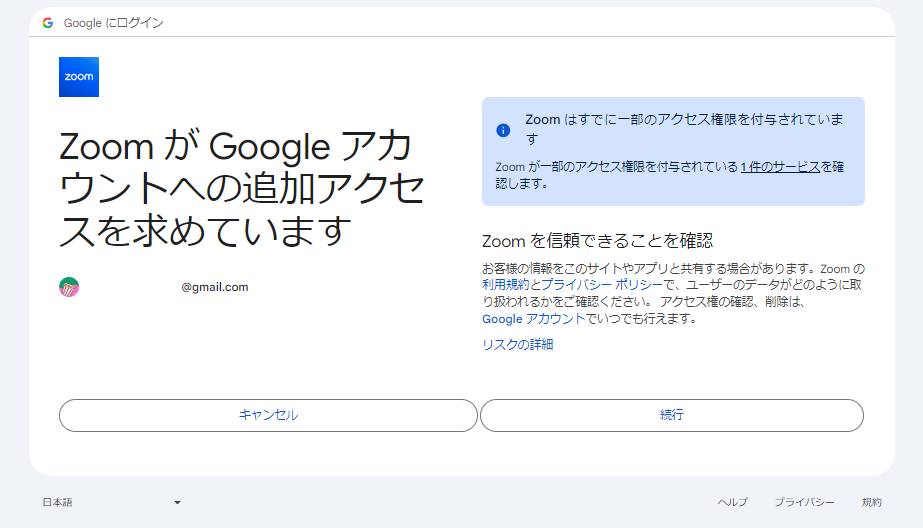This screenshot has width=923, height=528.
Task: Click the Zoom を信頼できることを確認 heading
Action: (597, 240)
